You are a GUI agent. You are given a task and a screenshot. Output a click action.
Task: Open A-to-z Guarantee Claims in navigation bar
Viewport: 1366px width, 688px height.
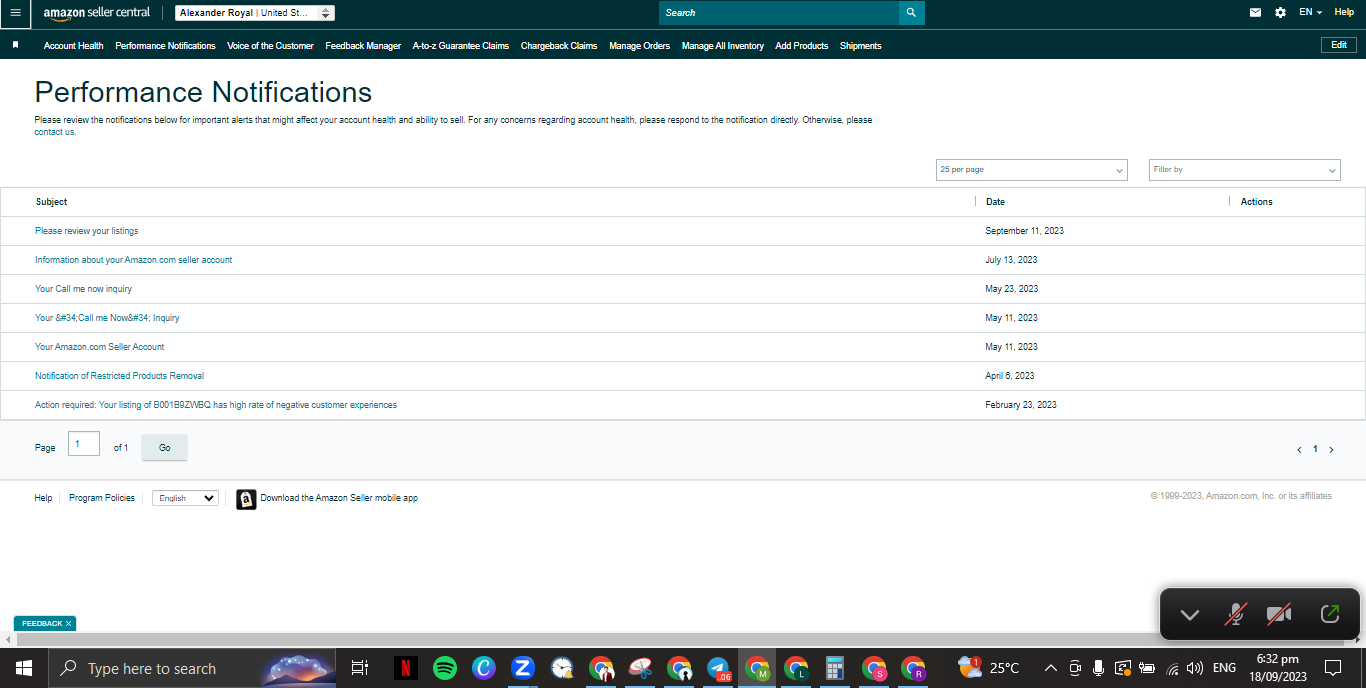click(461, 46)
